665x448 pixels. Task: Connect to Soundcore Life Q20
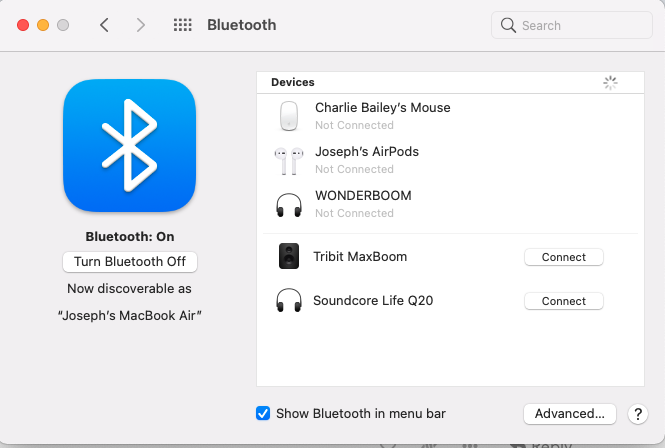564,301
